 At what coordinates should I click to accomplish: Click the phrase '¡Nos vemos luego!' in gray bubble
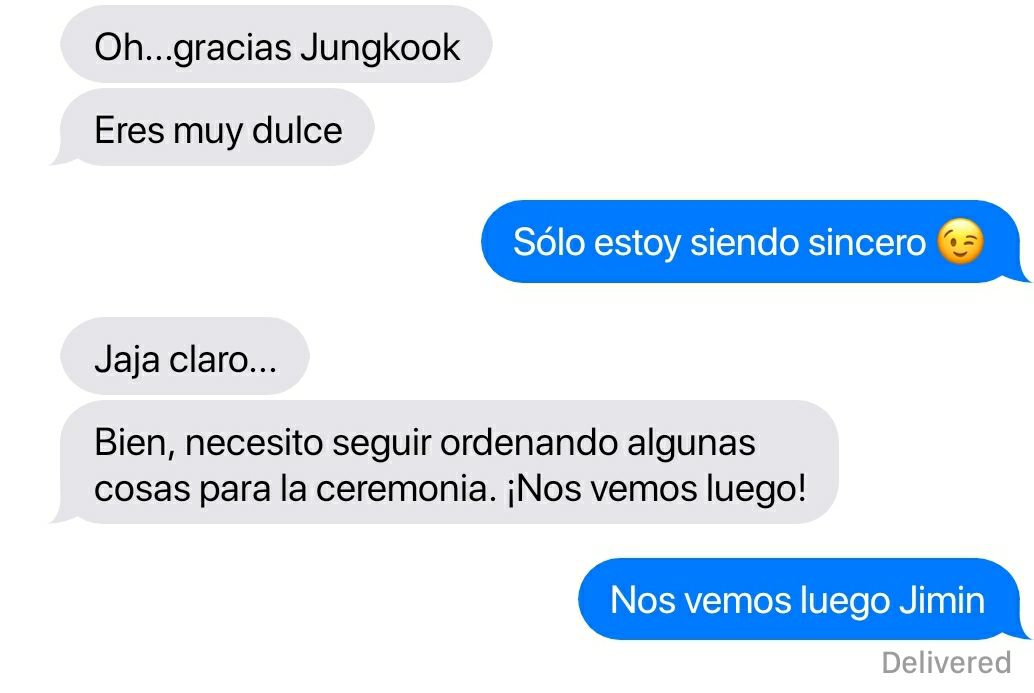point(656,489)
